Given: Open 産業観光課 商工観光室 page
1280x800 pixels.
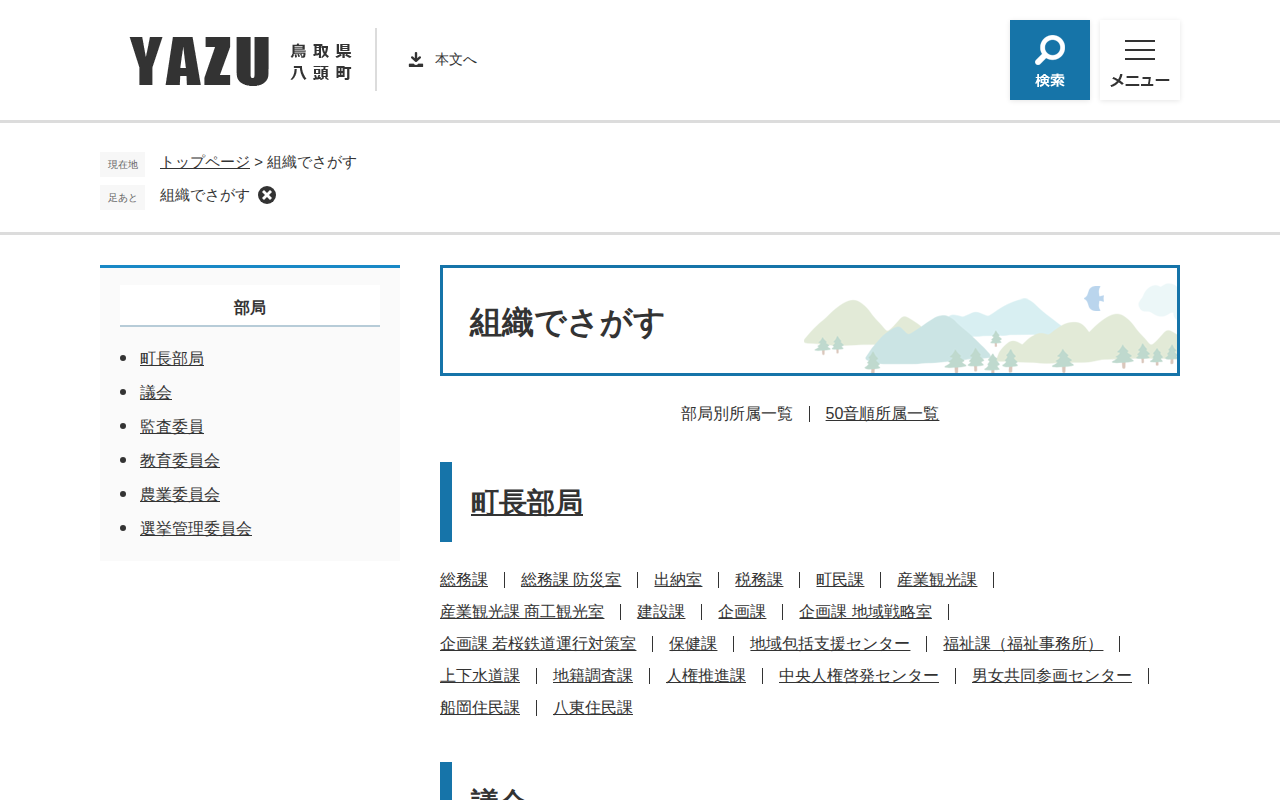Looking at the screenshot, I should pyautogui.click(x=522, y=611).
